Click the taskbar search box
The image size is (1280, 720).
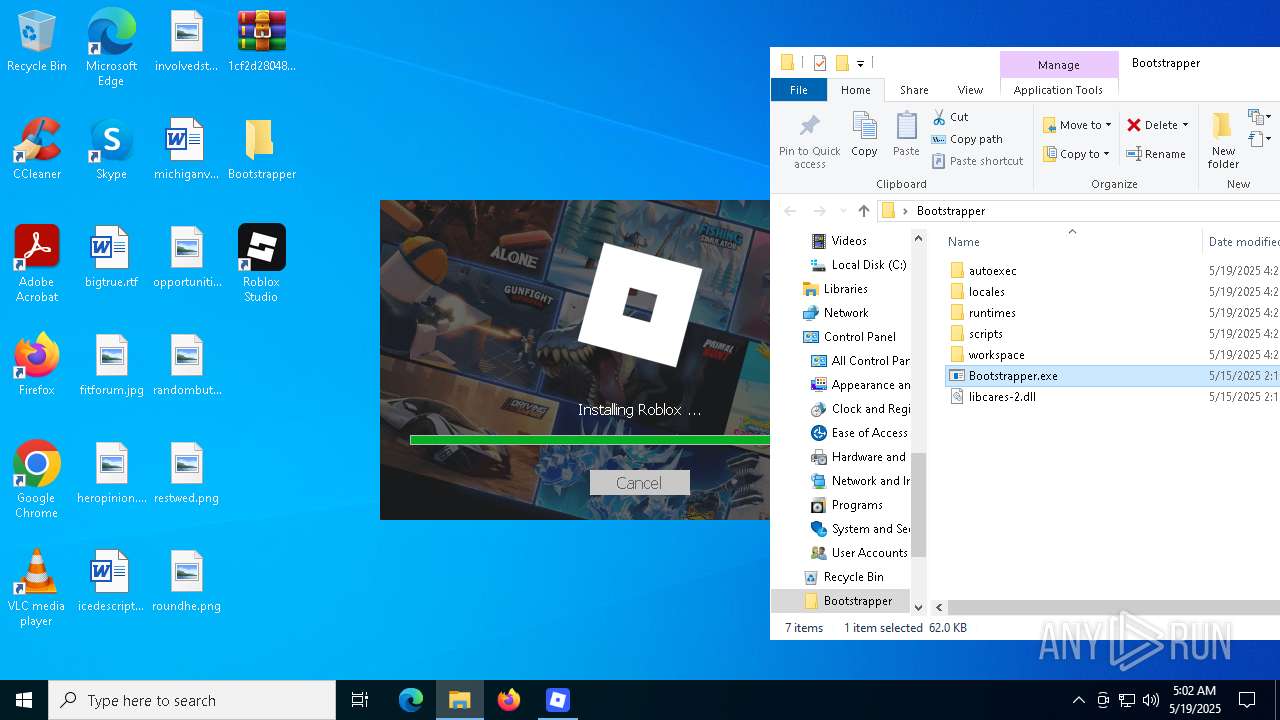tap(192, 700)
